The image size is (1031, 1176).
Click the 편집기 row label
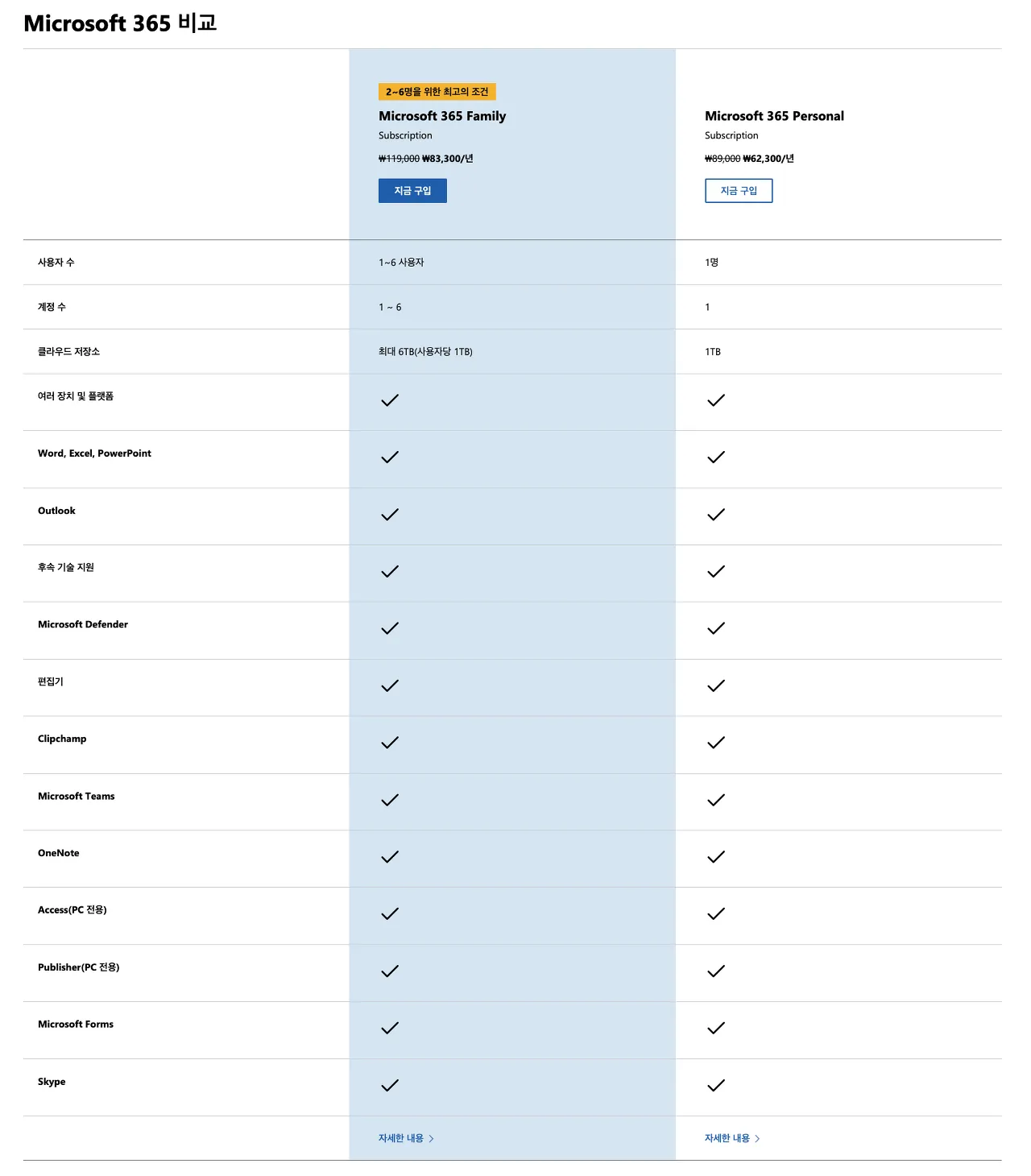coord(51,681)
